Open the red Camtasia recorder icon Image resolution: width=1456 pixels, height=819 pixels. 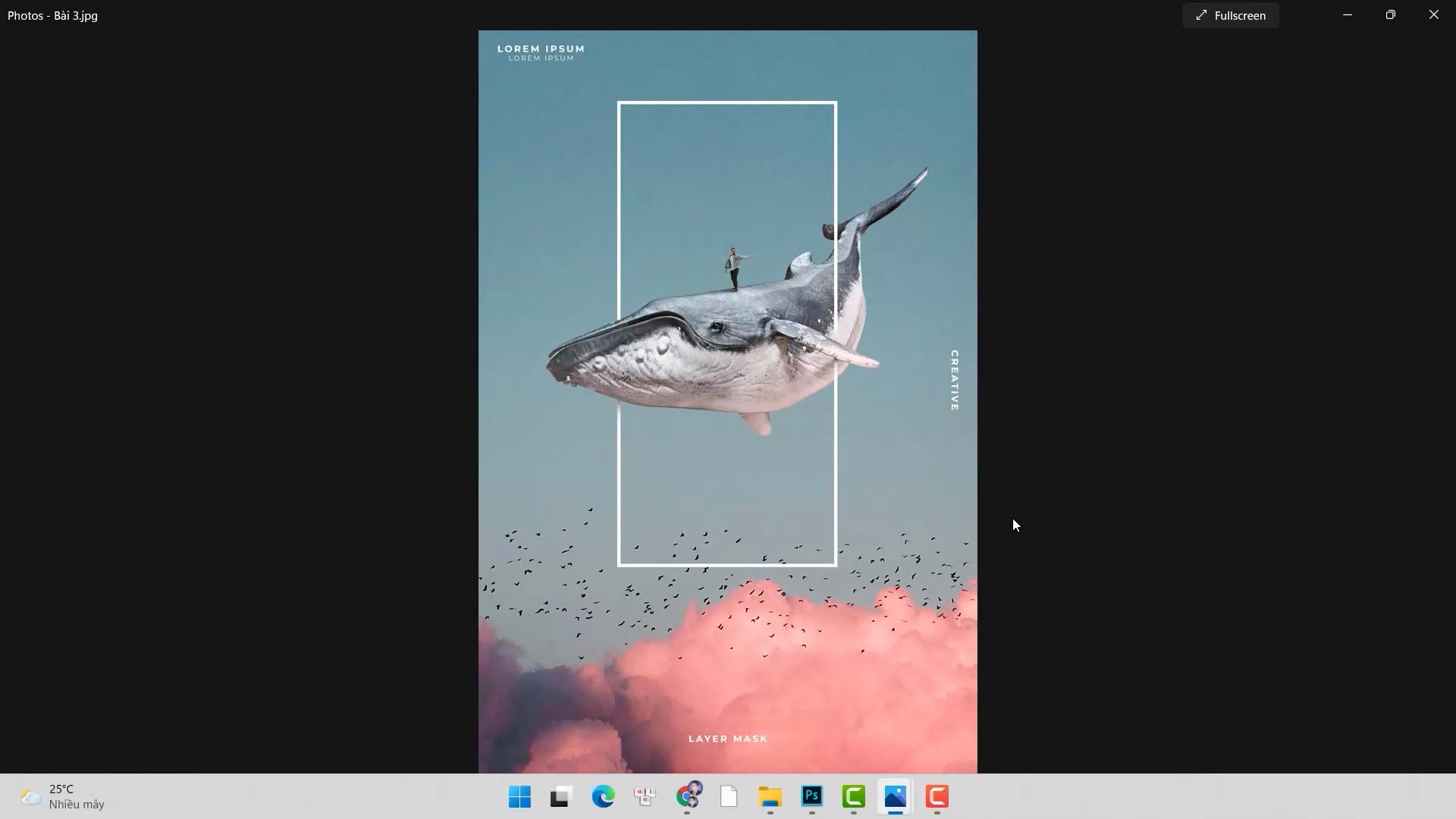coord(937,796)
